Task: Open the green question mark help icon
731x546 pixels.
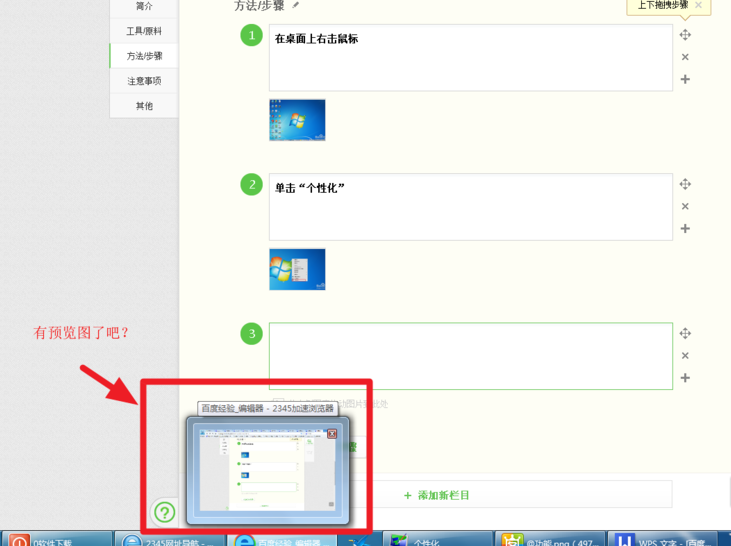Action: point(165,512)
